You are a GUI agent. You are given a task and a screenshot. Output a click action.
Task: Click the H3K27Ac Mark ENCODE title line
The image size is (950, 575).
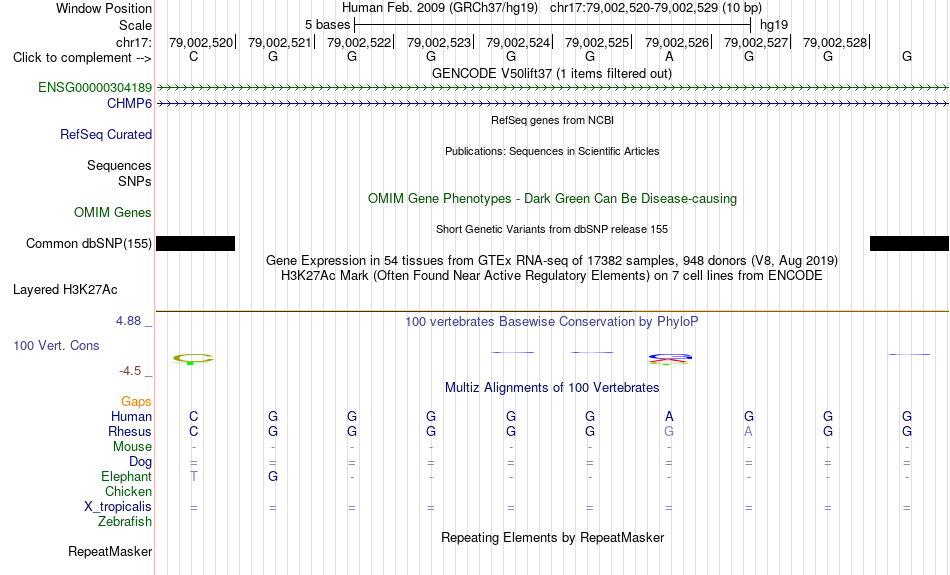point(552,276)
